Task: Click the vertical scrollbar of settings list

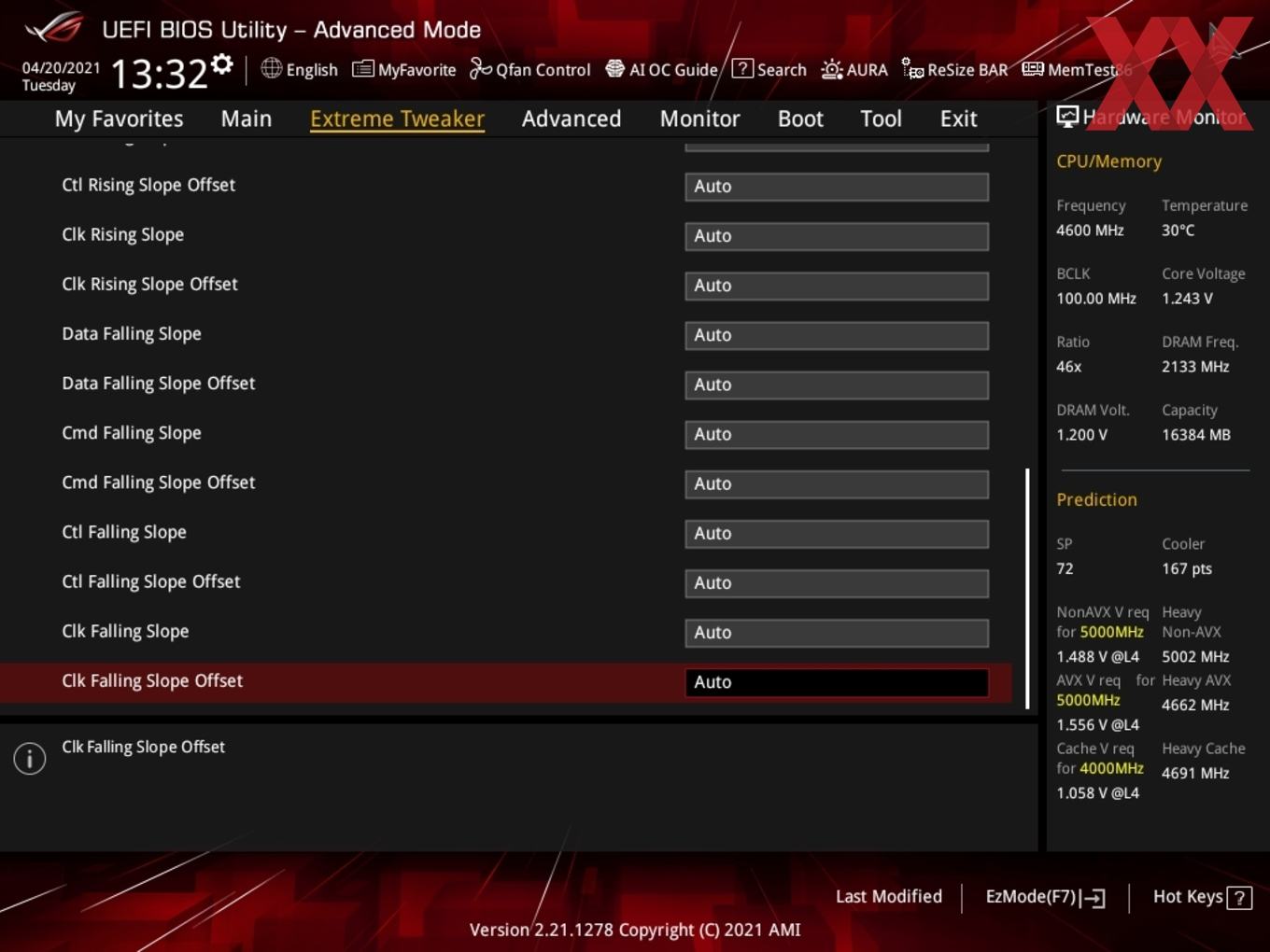Action: (x=1027, y=588)
